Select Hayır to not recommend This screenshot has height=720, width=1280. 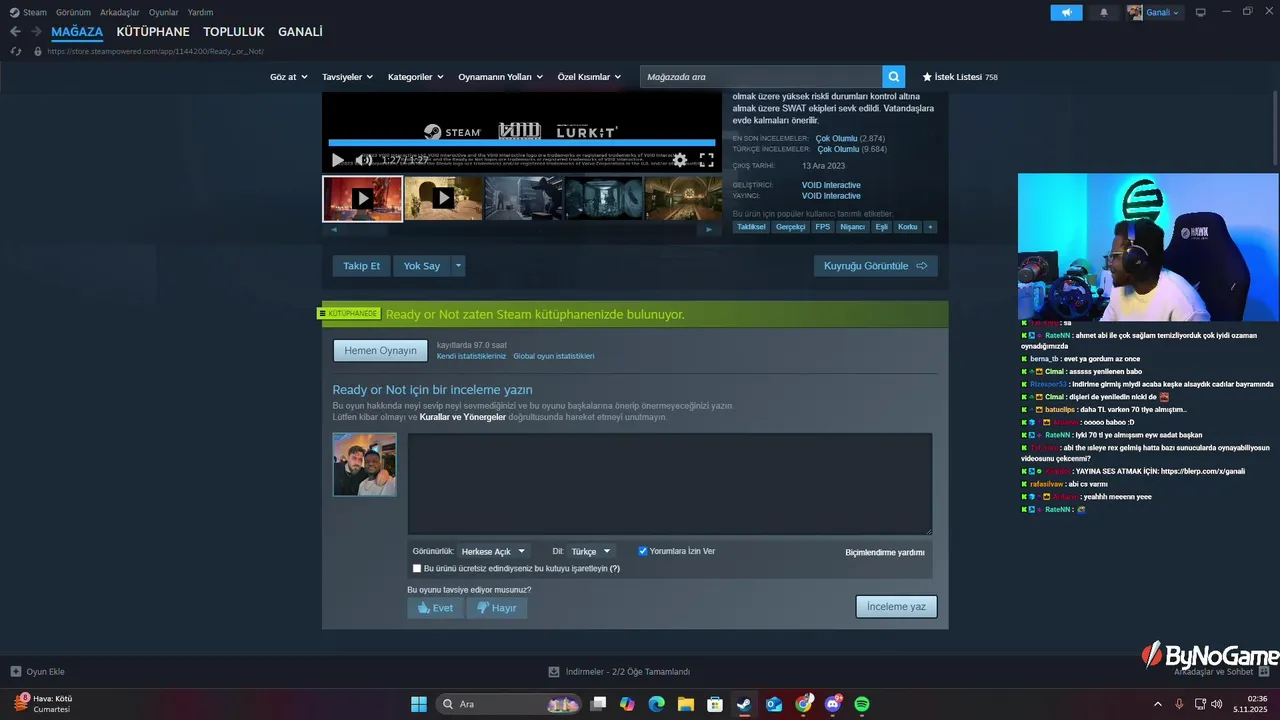pos(497,608)
